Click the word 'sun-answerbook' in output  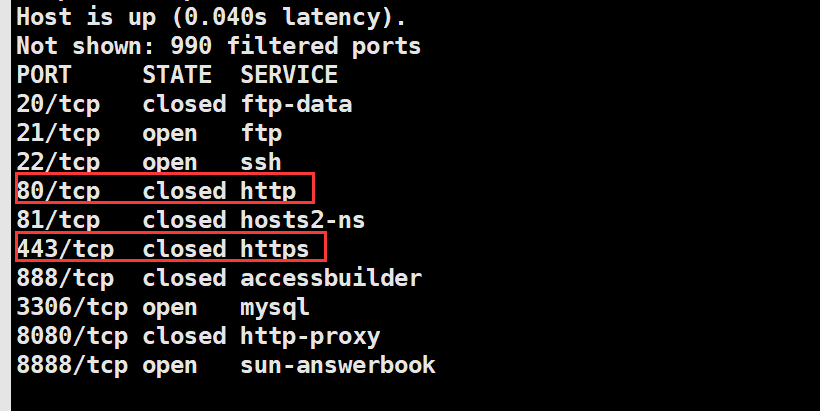point(338,365)
